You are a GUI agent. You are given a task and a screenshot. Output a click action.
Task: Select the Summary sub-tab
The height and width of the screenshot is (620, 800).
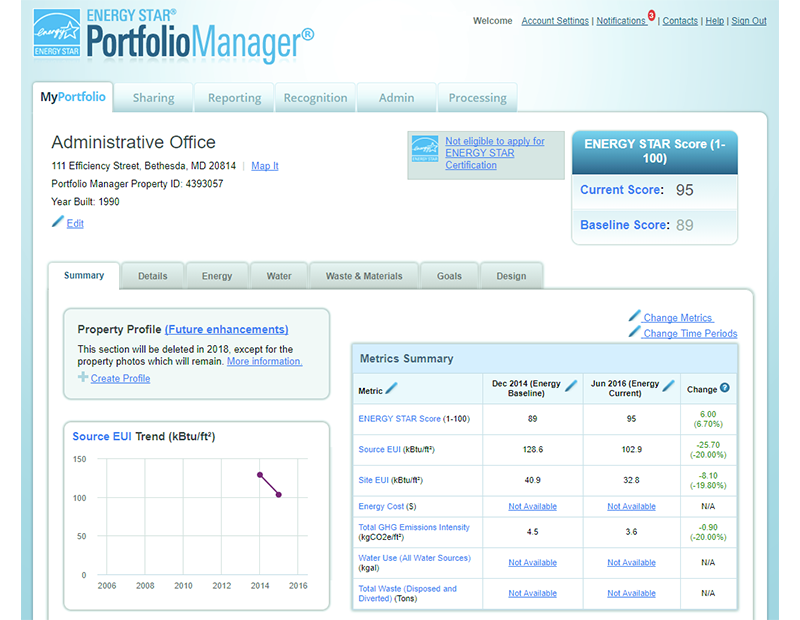[x=84, y=276]
